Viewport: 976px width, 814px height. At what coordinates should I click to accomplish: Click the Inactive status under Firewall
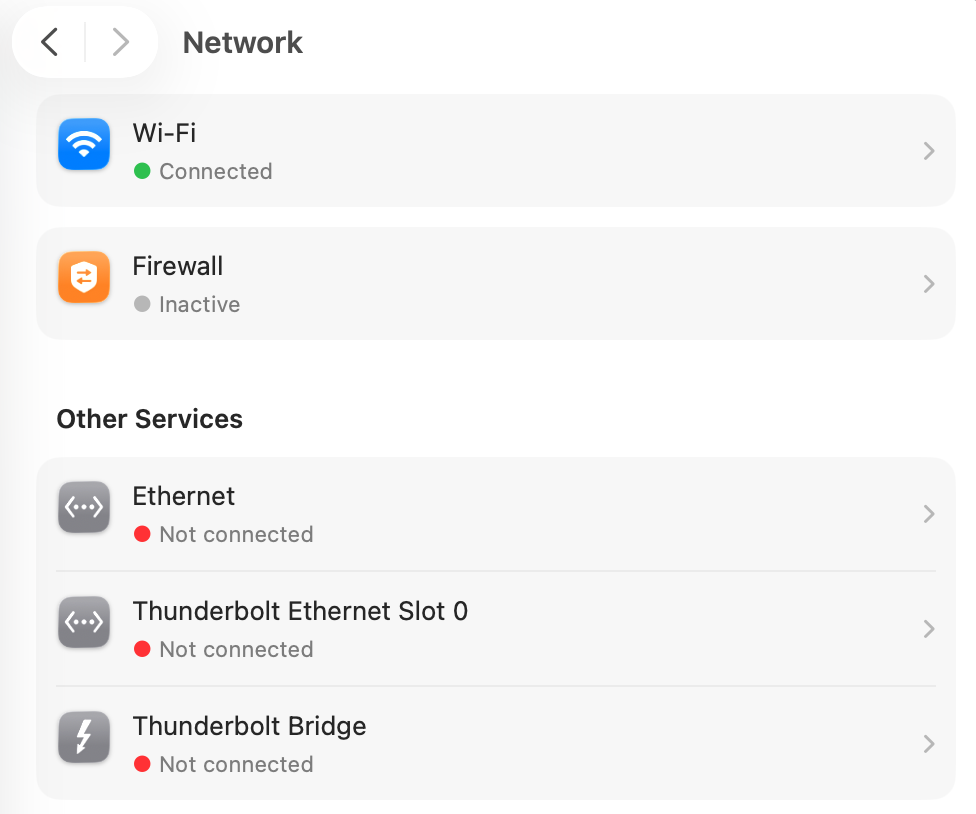pyautogui.click(x=199, y=304)
